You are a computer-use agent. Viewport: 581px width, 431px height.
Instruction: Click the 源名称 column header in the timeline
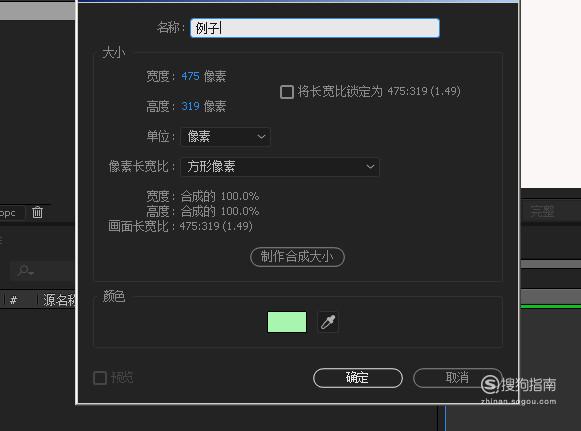(x=59, y=300)
